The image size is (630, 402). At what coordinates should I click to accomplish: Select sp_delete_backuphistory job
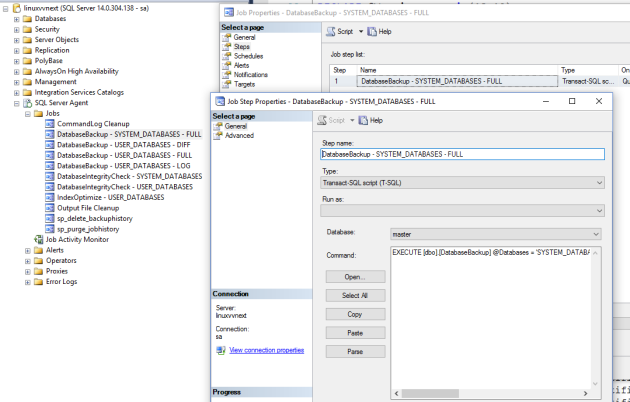tap(95, 218)
